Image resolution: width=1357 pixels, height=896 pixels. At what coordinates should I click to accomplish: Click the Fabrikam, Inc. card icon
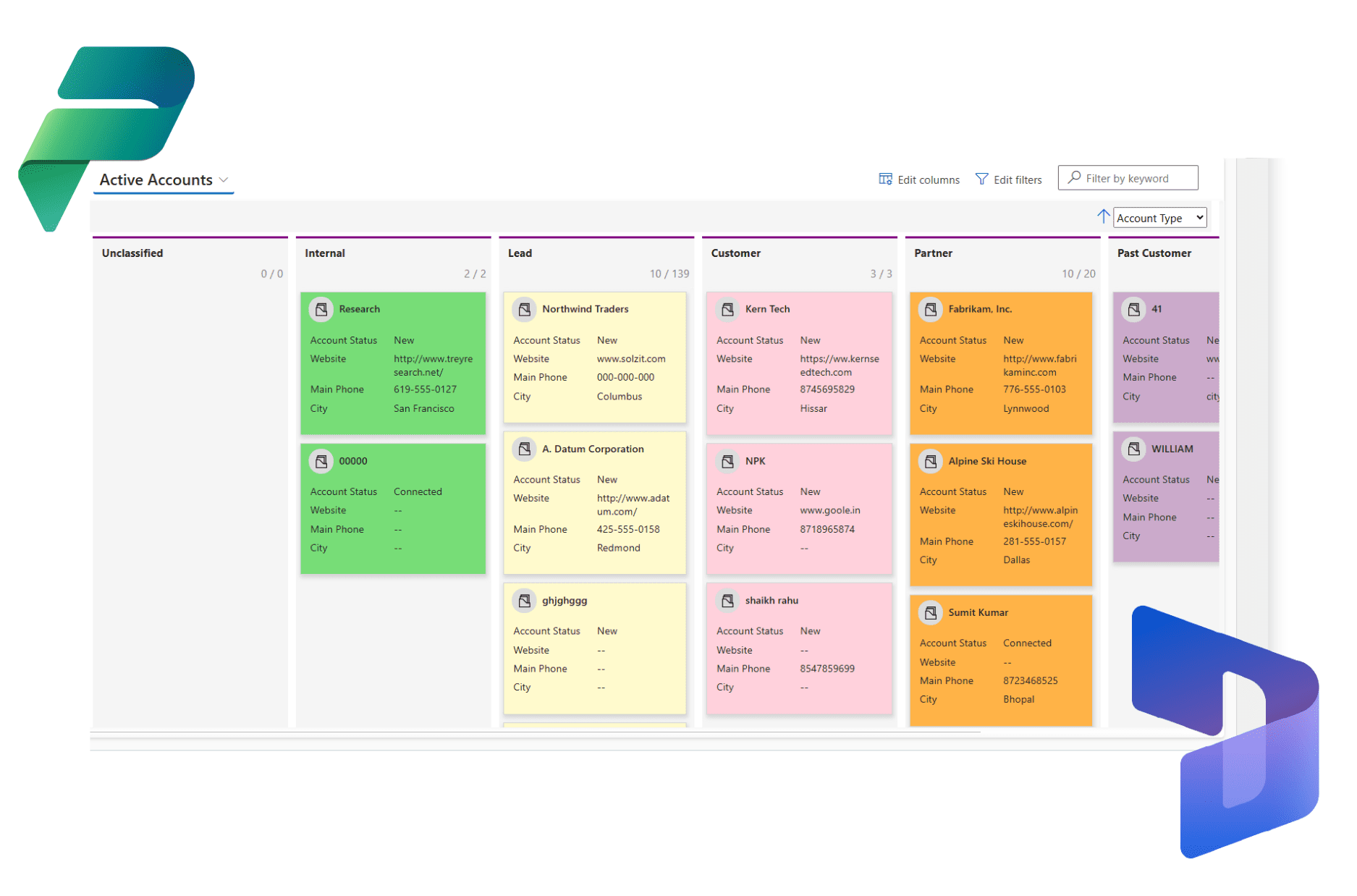[x=931, y=309]
